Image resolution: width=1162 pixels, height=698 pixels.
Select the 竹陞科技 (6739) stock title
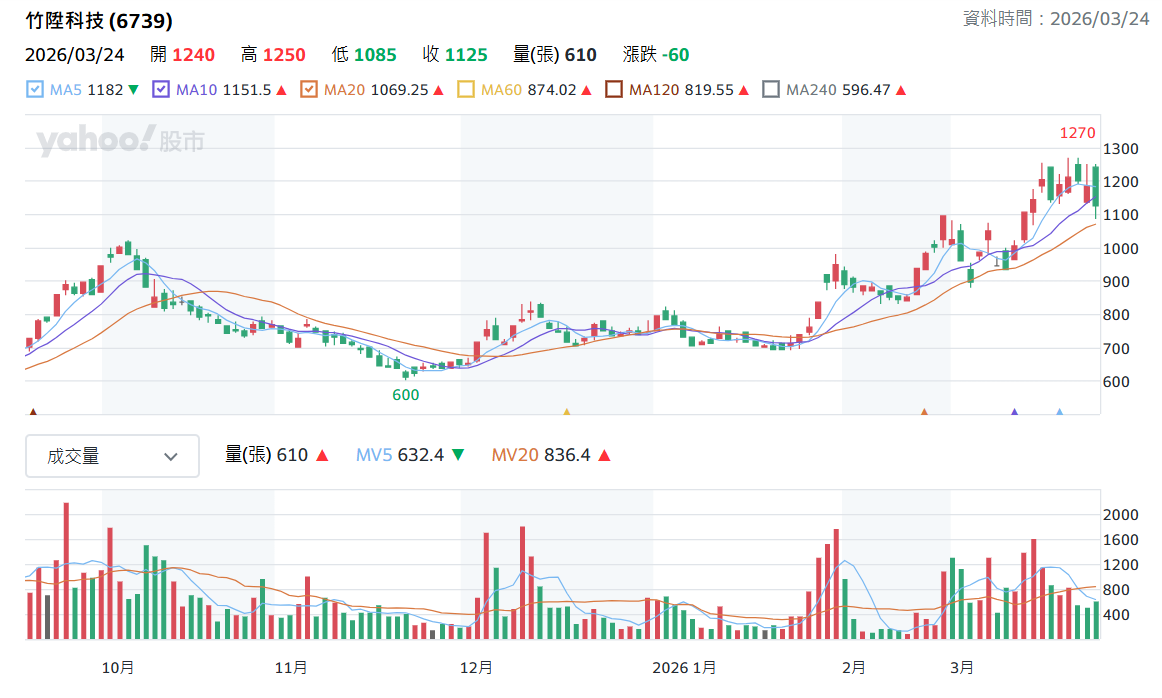click(99, 20)
